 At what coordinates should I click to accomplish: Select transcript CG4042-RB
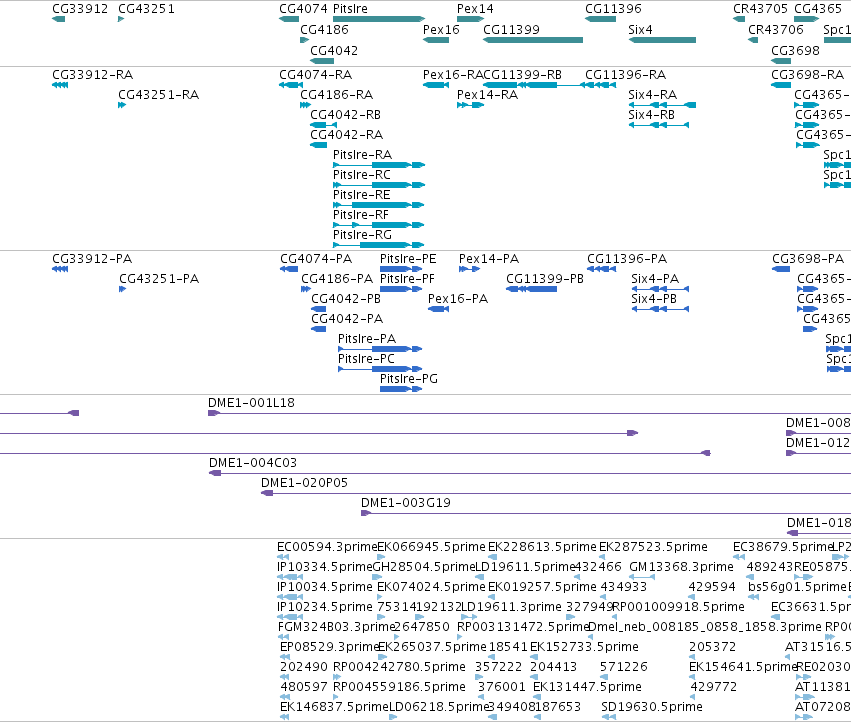(x=323, y=125)
